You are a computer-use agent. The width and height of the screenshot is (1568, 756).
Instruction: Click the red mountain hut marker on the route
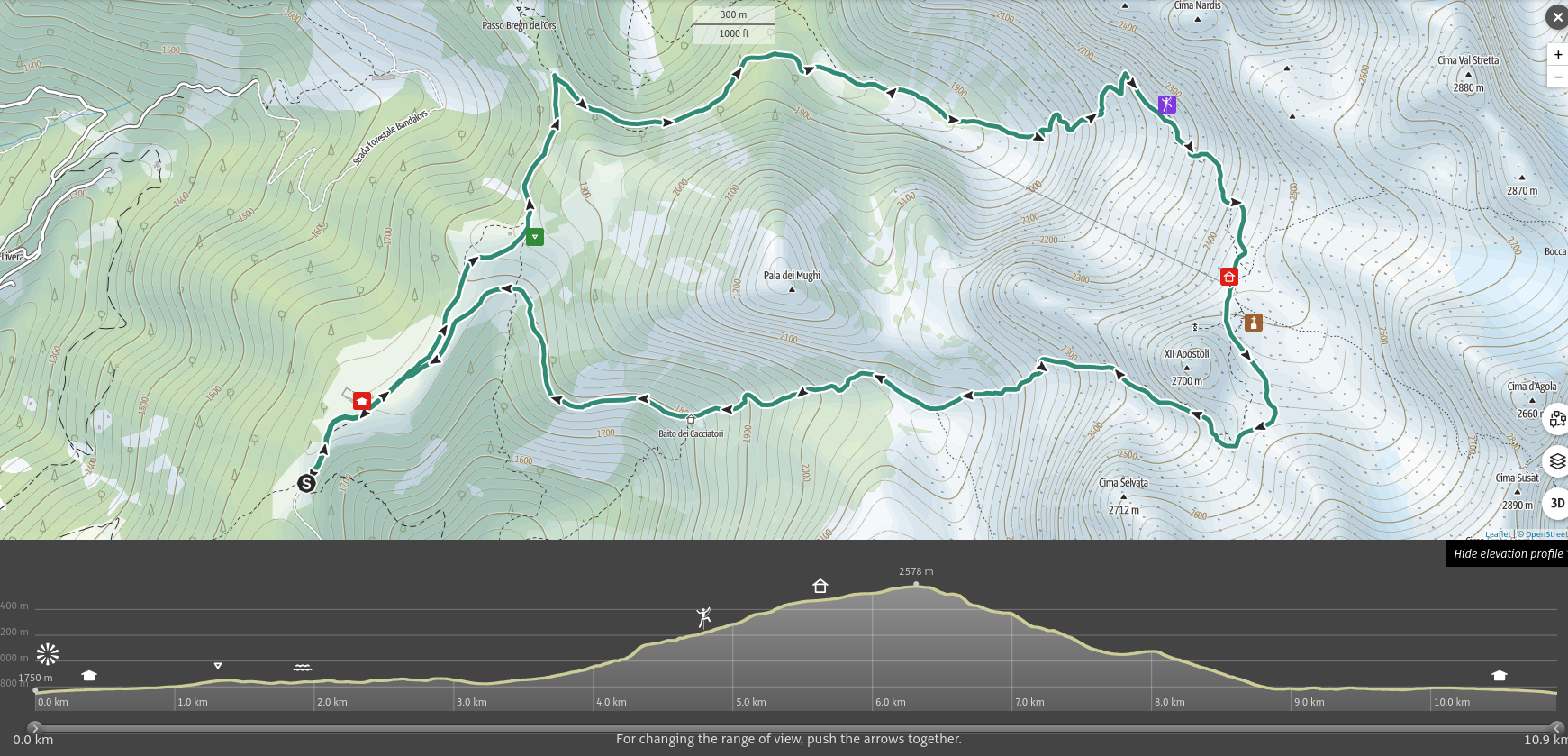(x=1228, y=277)
